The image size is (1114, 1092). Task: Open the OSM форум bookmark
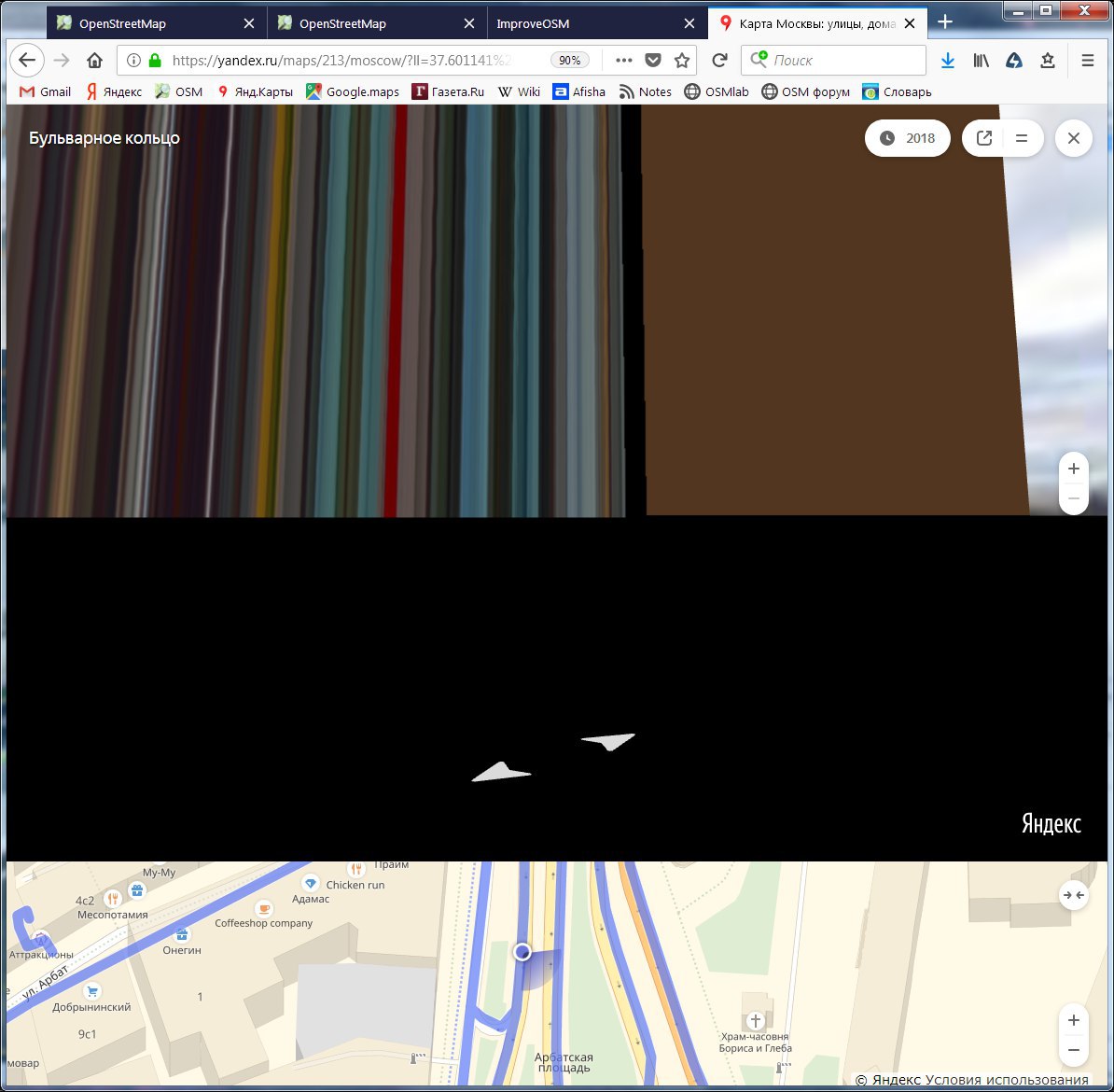[806, 91]
